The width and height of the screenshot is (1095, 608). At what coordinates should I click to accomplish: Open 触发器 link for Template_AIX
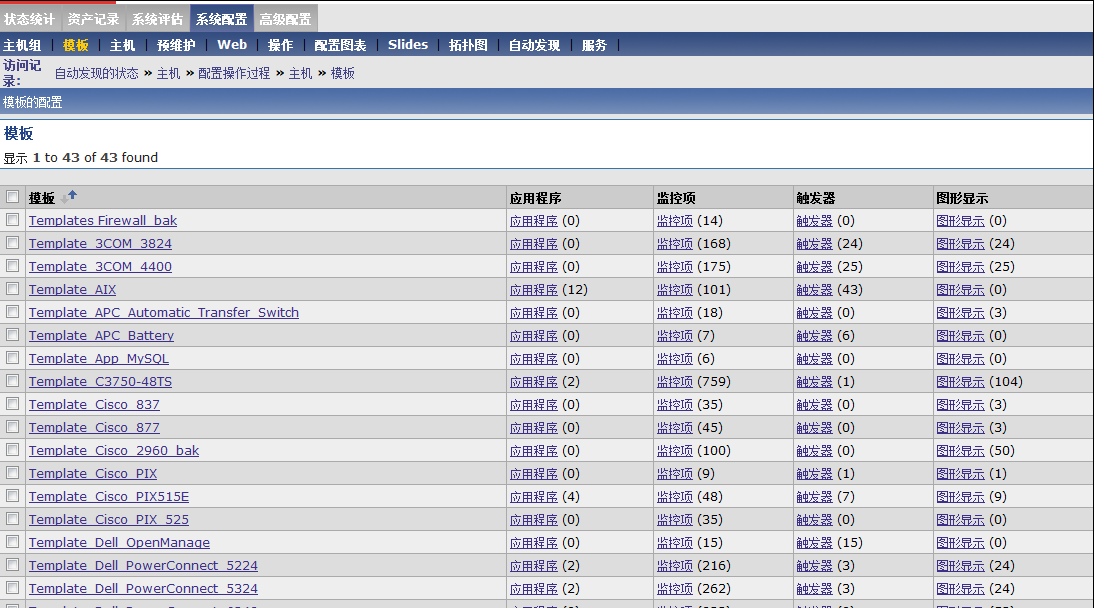pyautogui.click(x=814, y=289)
